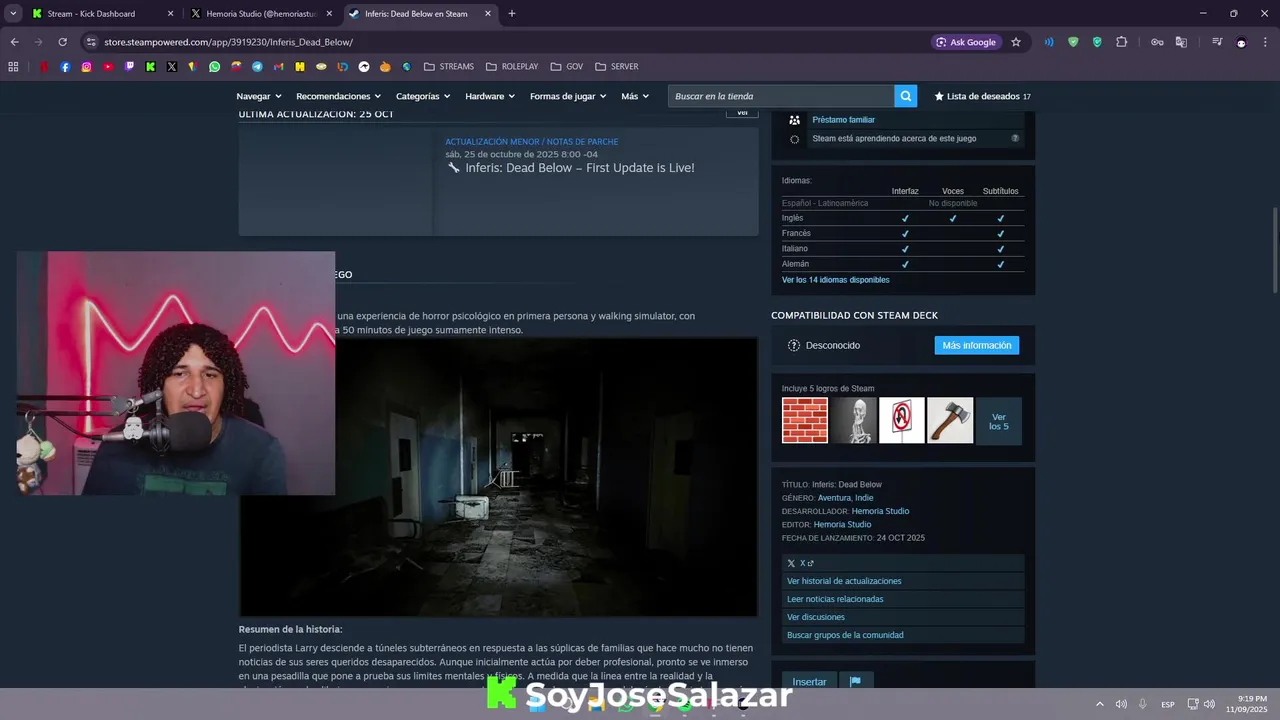Image resolution: width=1280 pixels, height=720 pixels.
Task: Expand the Hardware dropdown menu
Action: [490, 96]
